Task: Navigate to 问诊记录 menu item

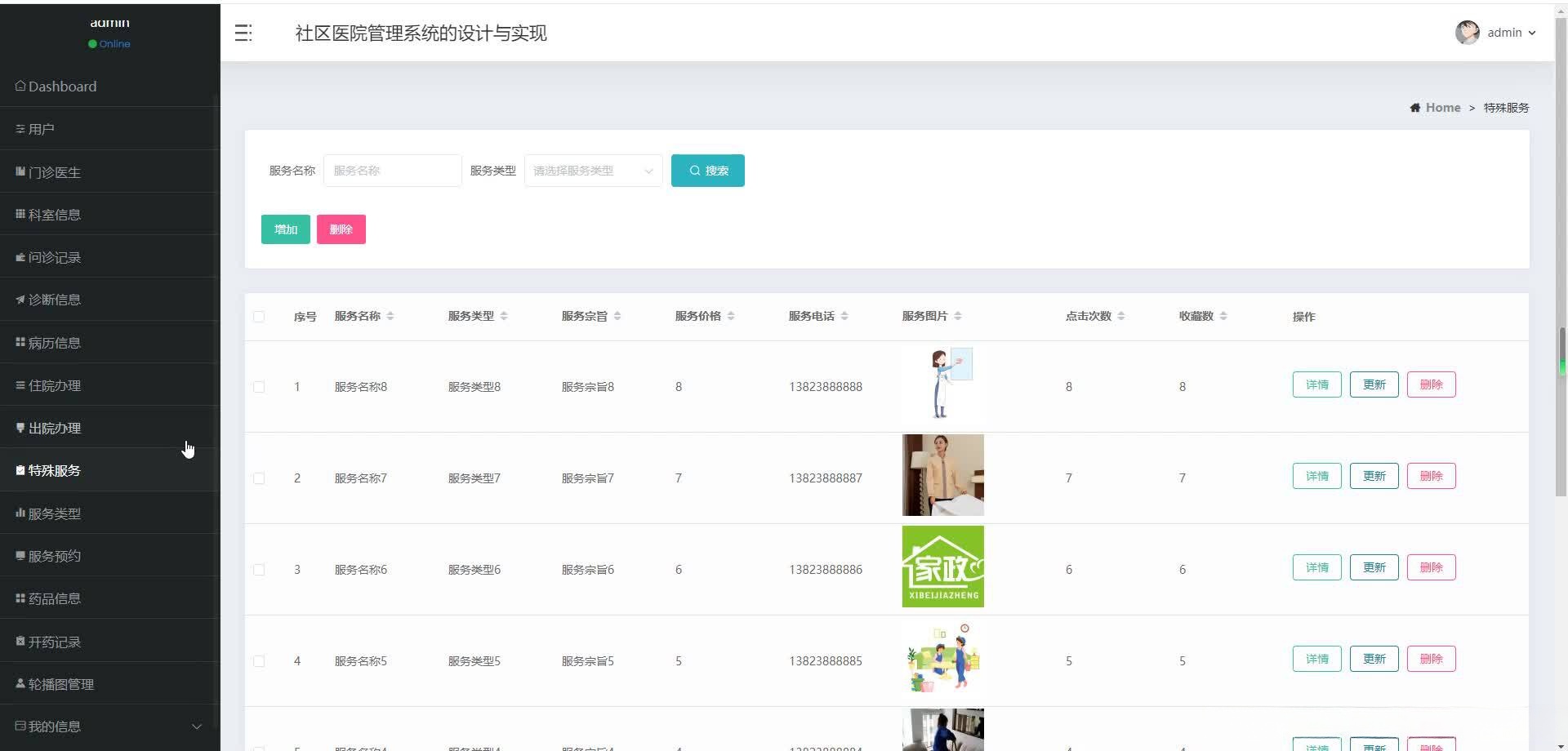Action: pos(109,257)
